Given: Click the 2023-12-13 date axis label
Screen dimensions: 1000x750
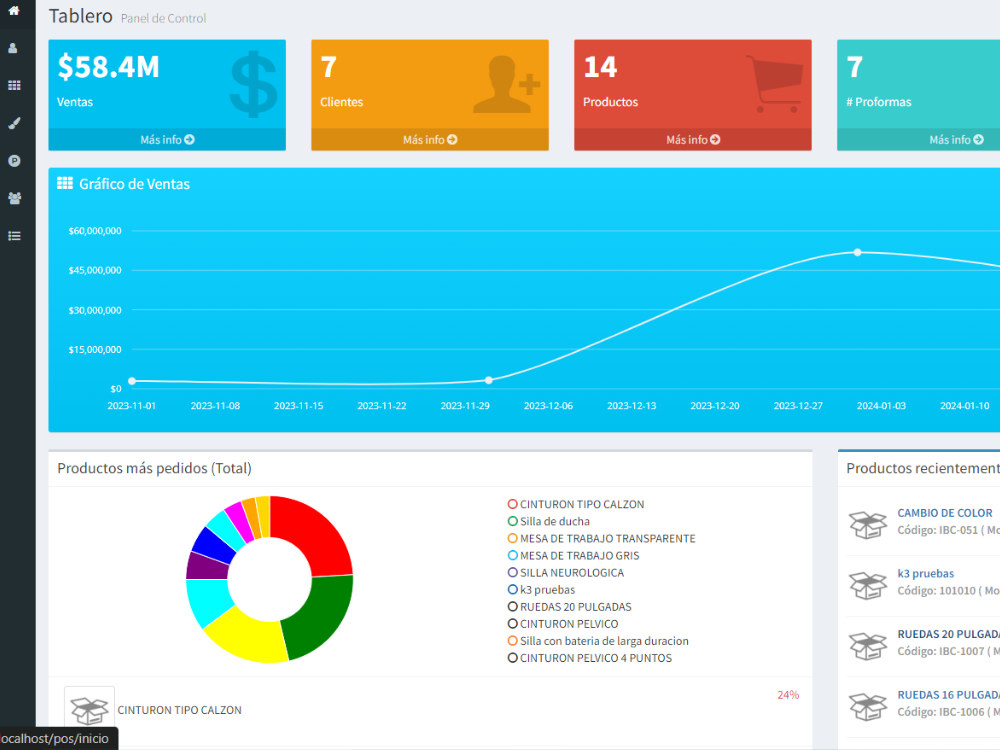Looking at the screenshot, I should (x=631, y=406).
